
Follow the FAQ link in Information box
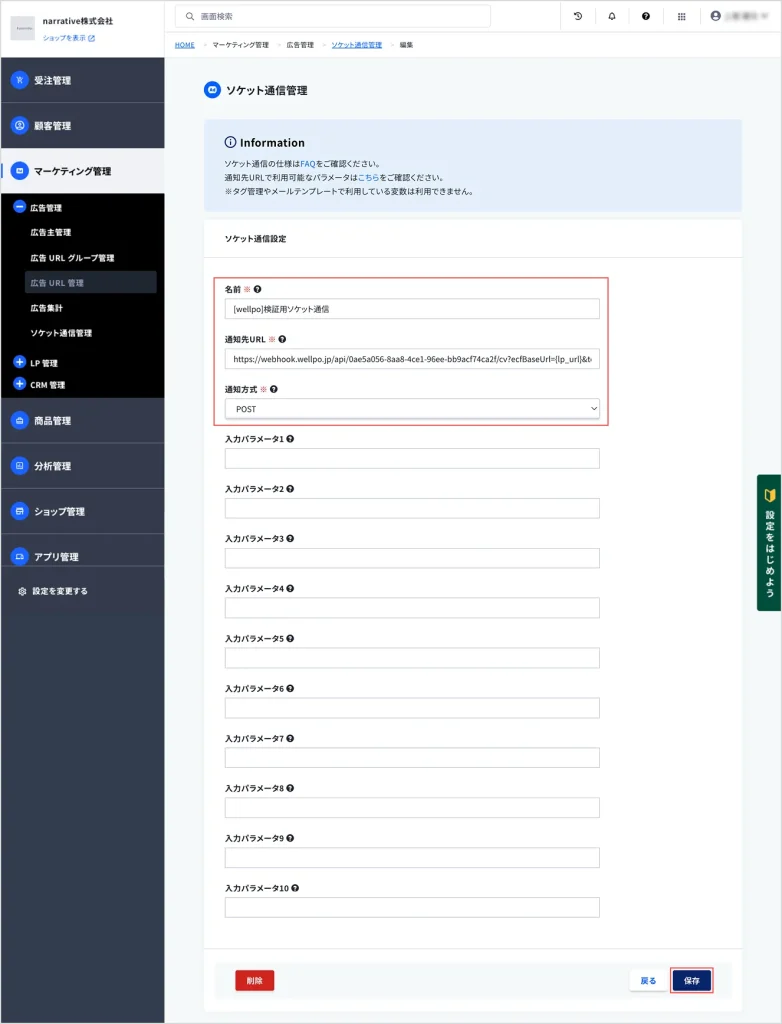[308, 163]
